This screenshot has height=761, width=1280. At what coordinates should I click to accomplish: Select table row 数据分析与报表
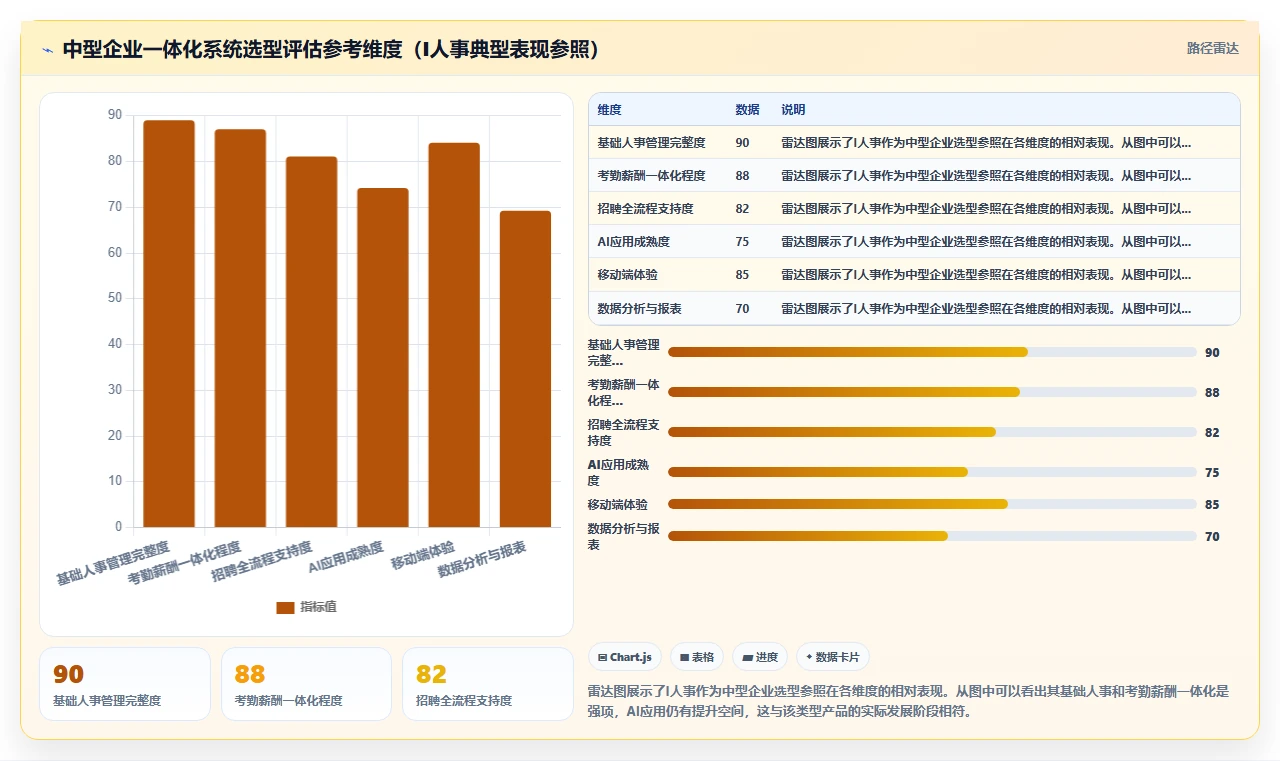(914, 308)
